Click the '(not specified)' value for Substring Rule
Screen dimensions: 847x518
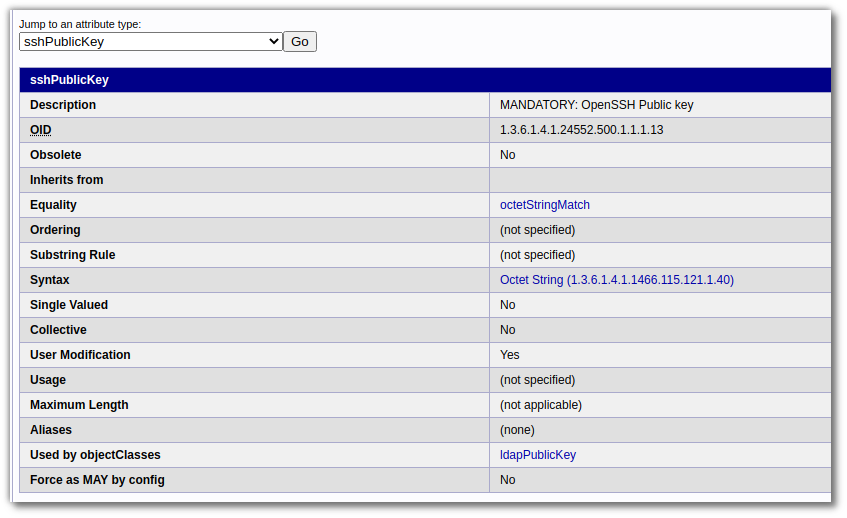537,254
